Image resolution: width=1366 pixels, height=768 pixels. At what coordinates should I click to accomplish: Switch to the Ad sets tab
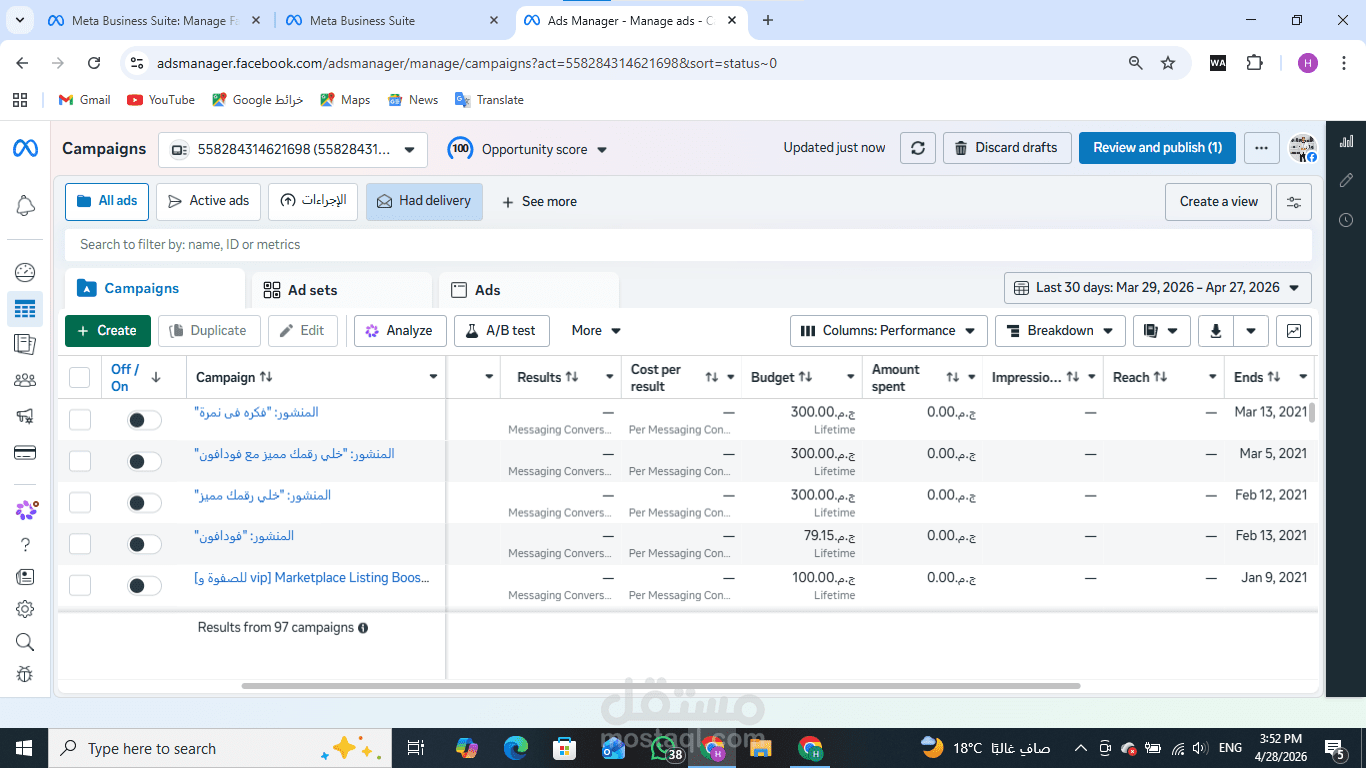pyautogui.click(x=341, y=290)
